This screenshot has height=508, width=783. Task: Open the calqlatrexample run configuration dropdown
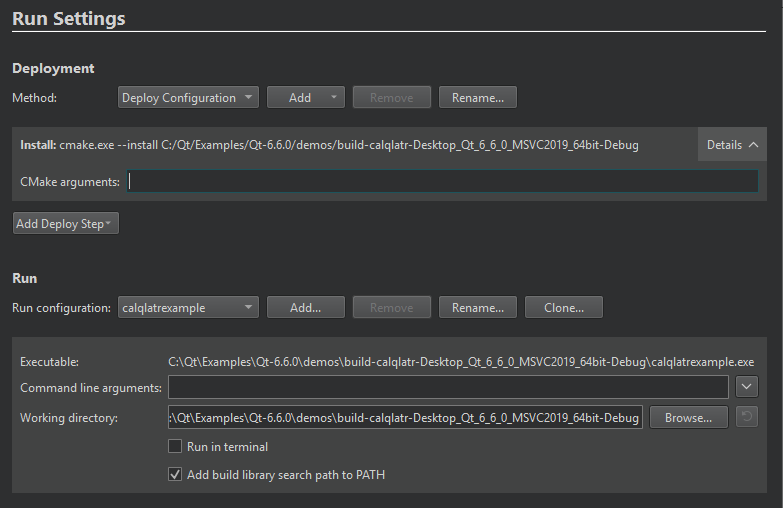[x=188, y=308]
